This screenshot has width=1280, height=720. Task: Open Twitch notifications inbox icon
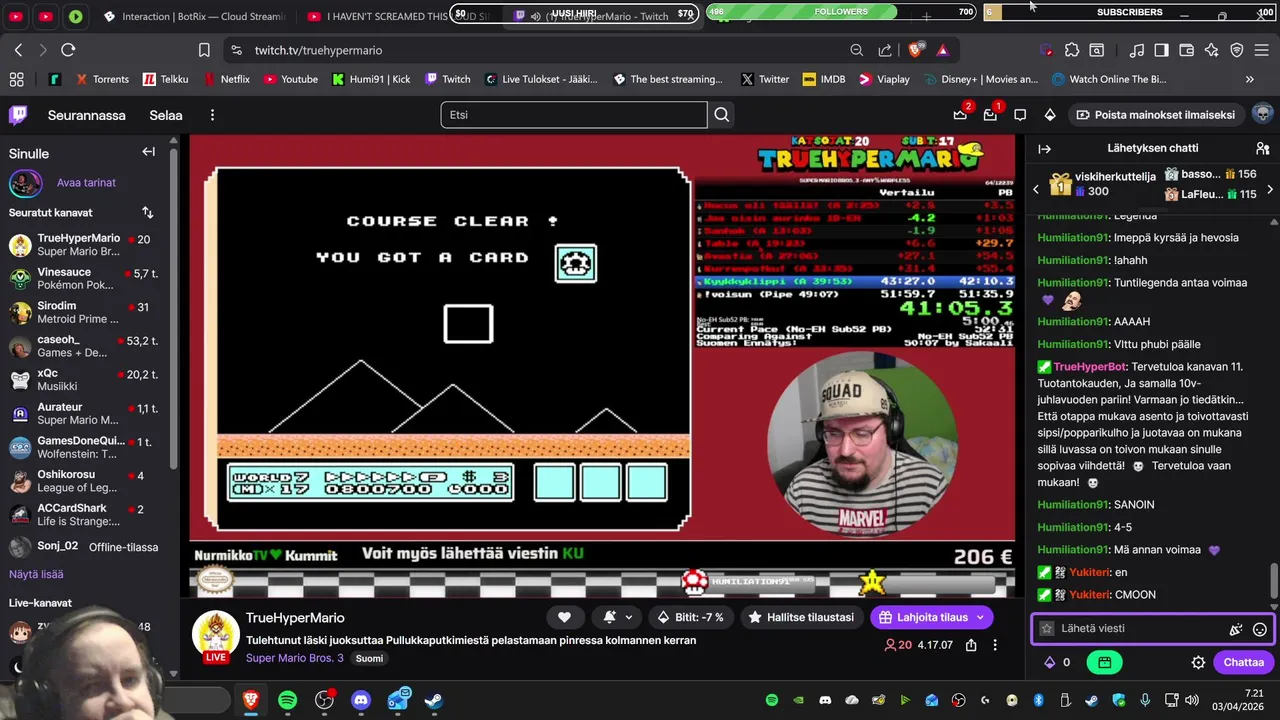(x=990, y=115)
